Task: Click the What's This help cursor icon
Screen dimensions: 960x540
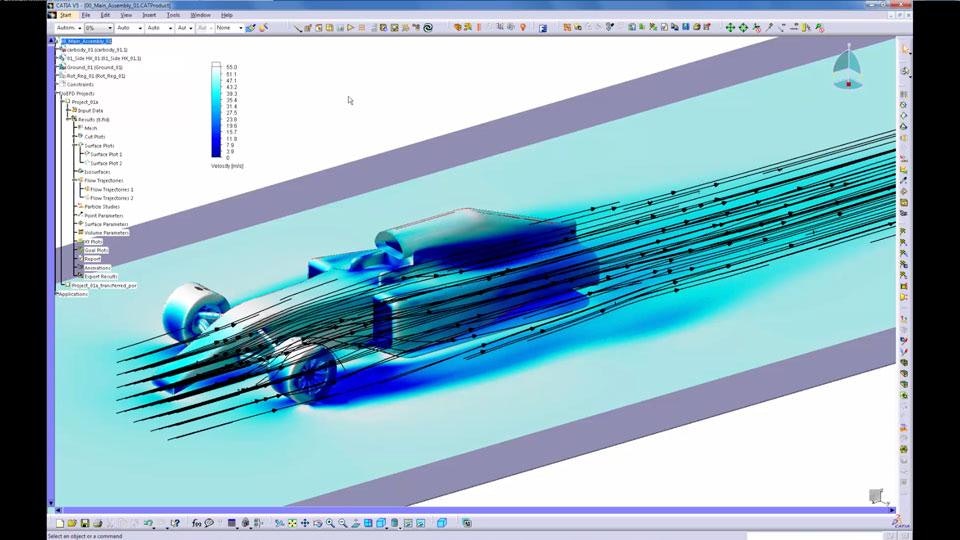Action: pyautogui.click(x=175, y=523)
